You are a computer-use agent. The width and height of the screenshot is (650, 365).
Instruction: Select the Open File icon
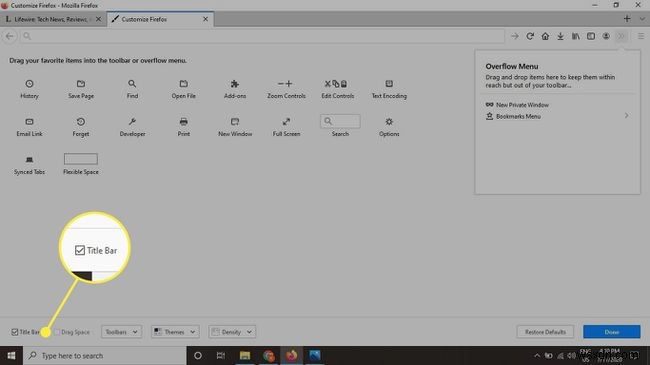pos(184,84)
